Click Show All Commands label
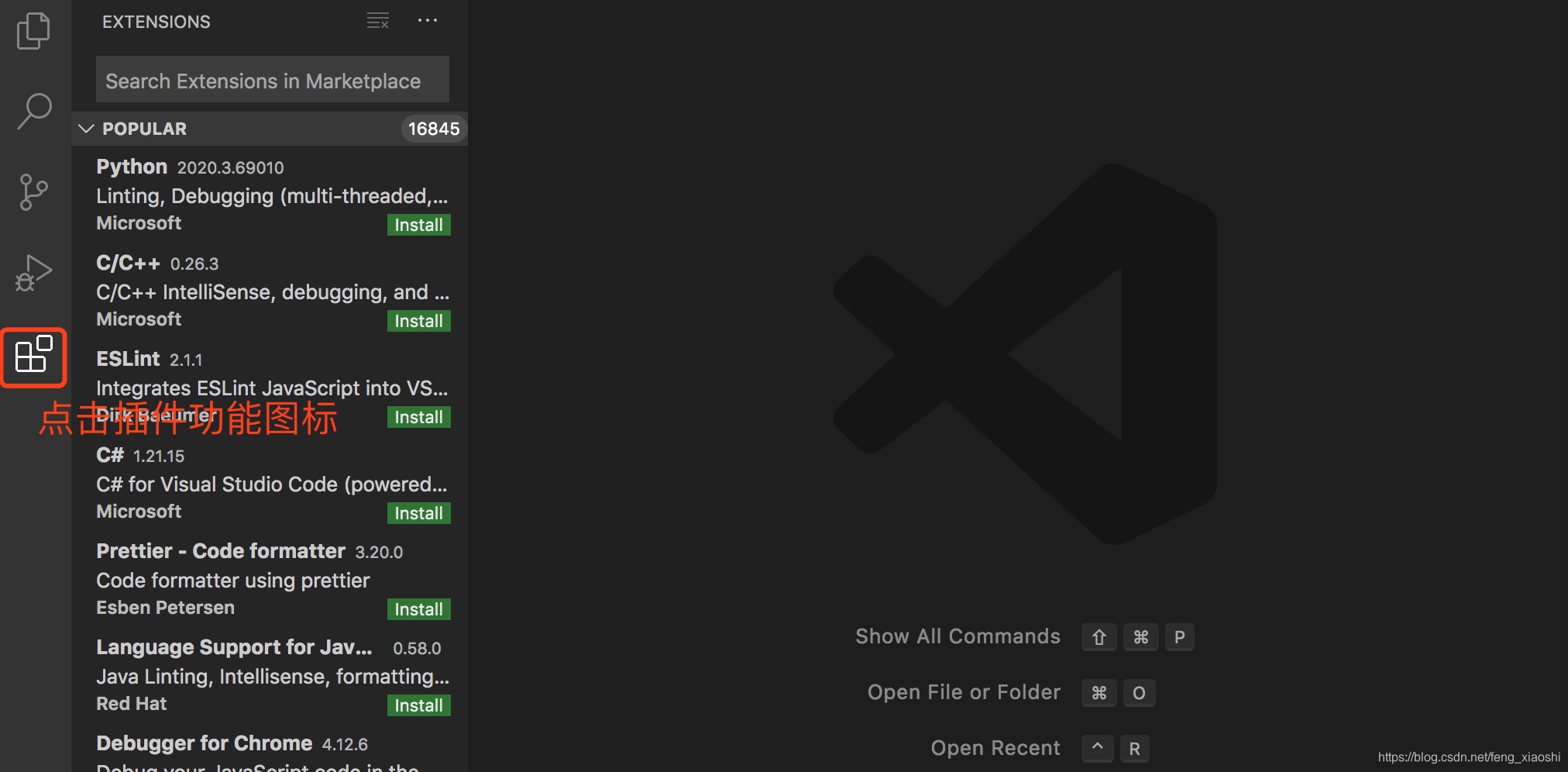Screen dimensions: 1568x772 click(x=958, y=636)
